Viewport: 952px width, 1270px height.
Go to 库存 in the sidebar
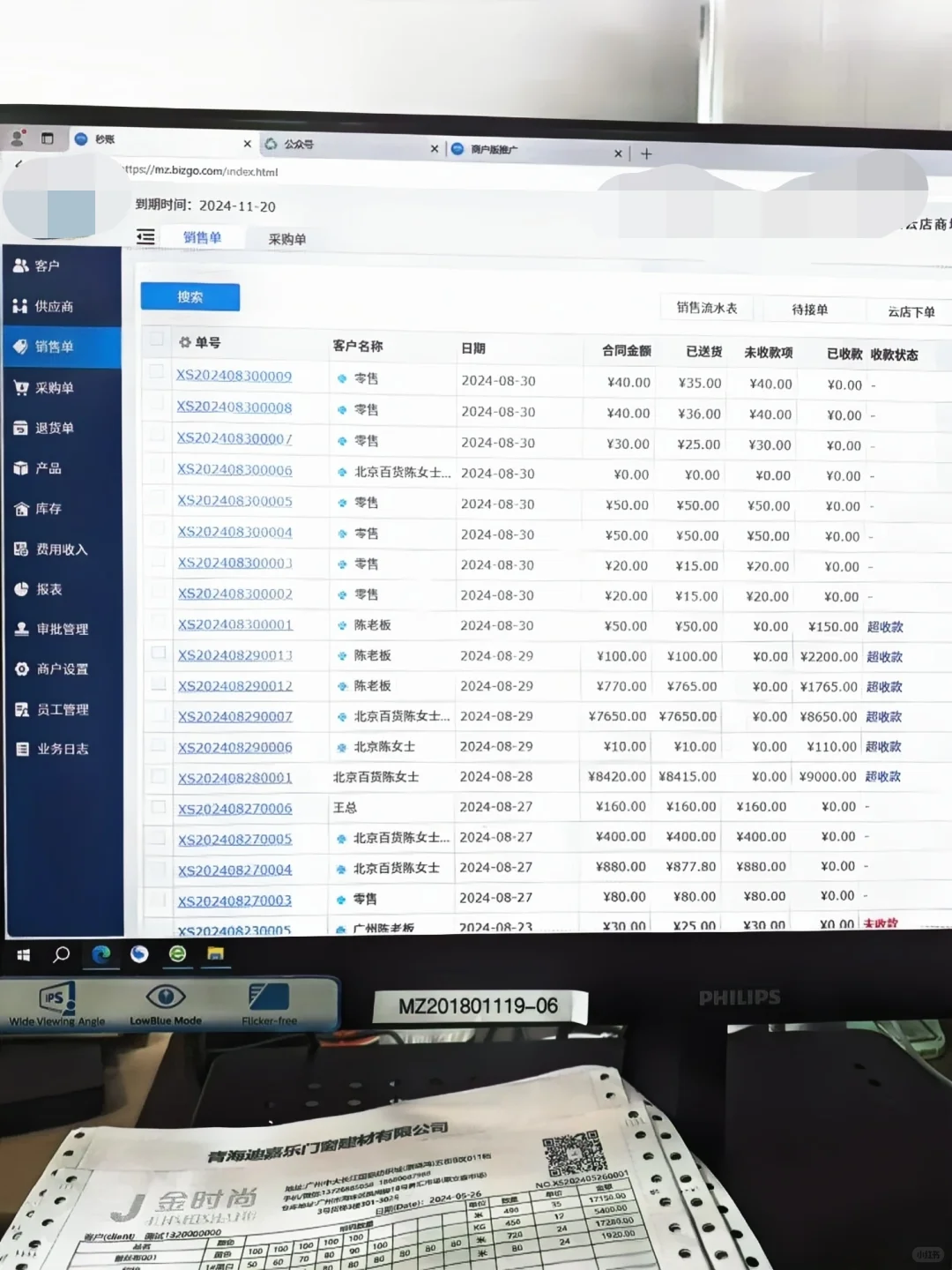38,509
